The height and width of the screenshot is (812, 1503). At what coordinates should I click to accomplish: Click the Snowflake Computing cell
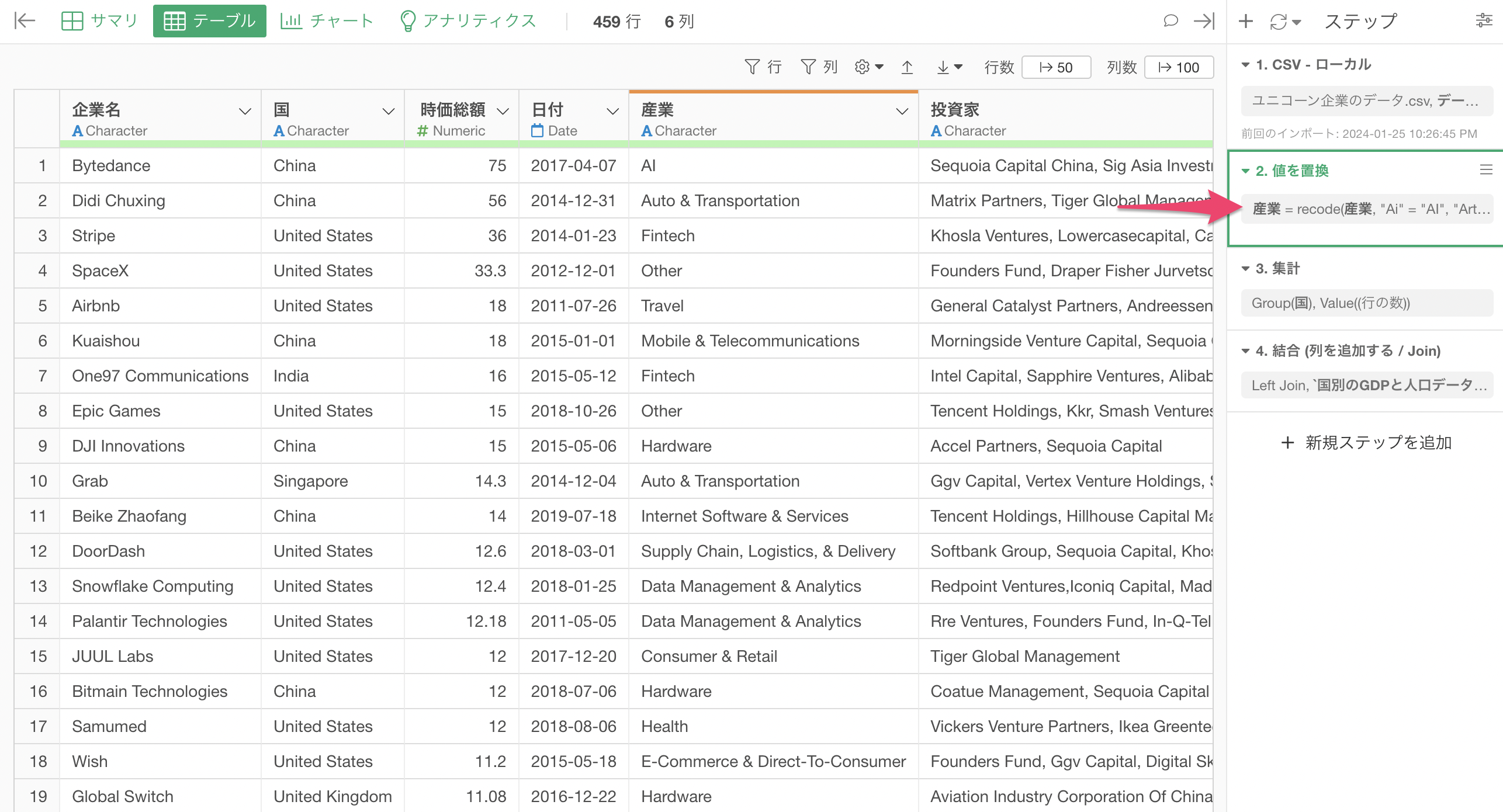coord(160,587)
